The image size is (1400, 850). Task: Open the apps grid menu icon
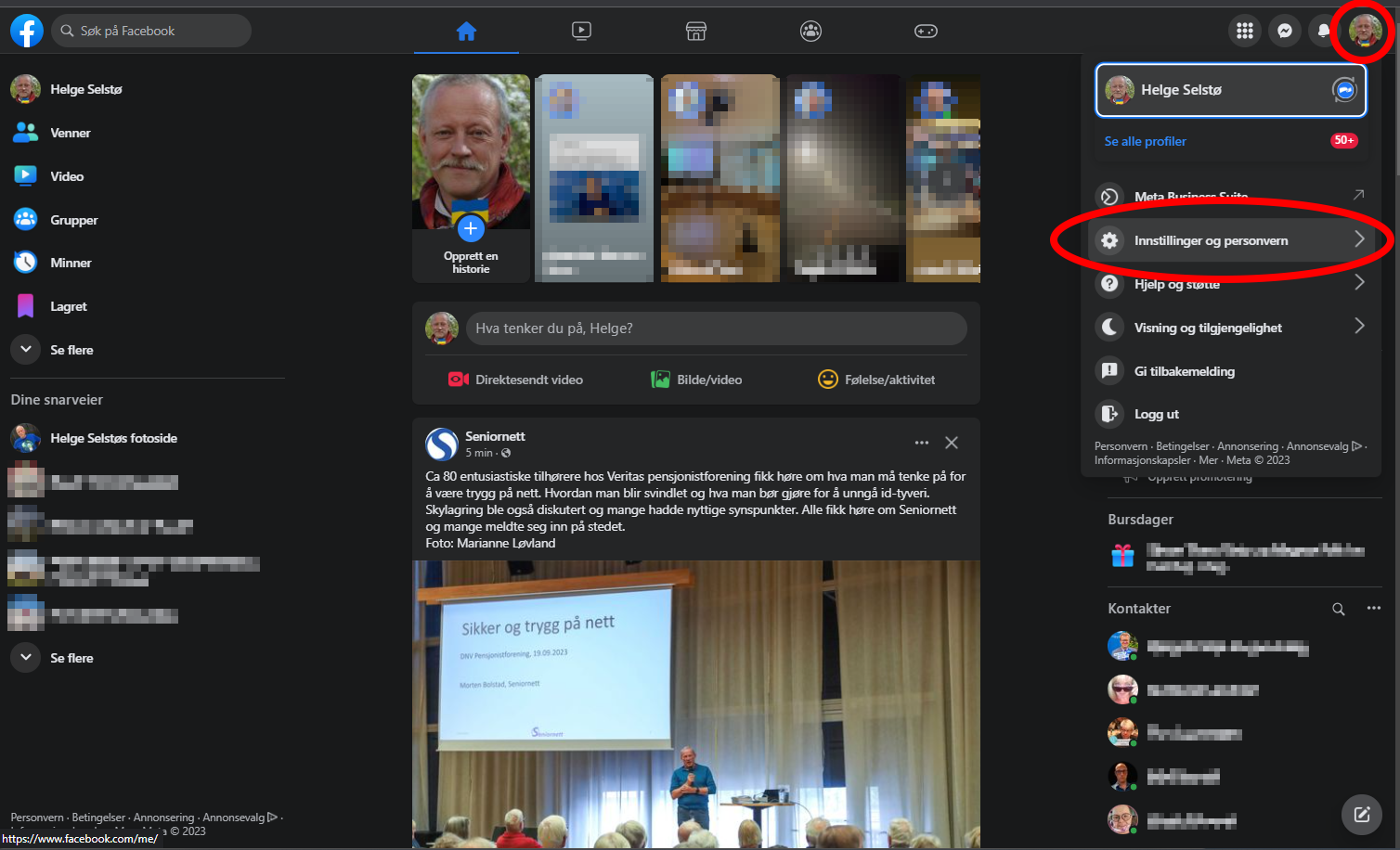1245,31
